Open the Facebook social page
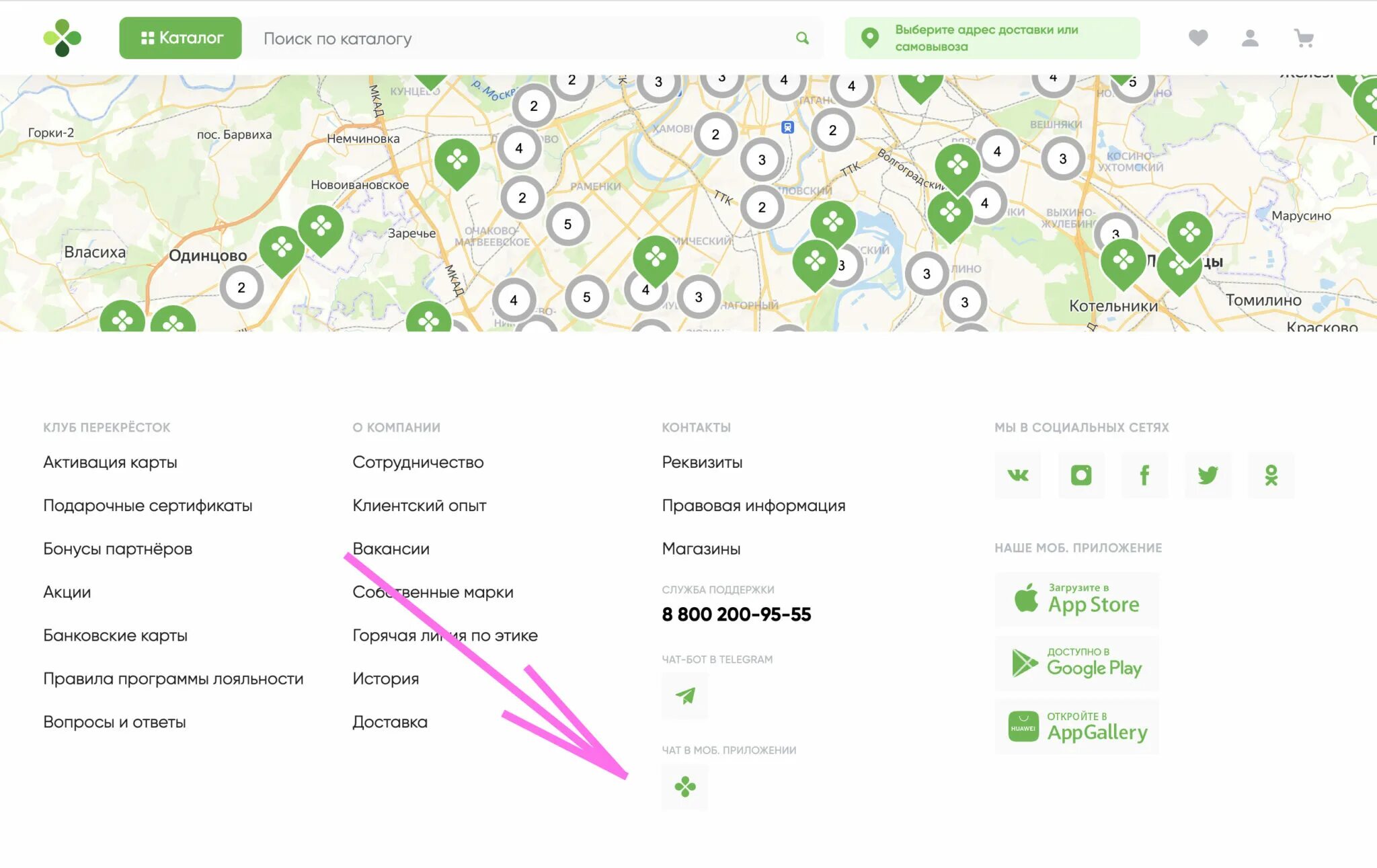 click(1144, 475)
